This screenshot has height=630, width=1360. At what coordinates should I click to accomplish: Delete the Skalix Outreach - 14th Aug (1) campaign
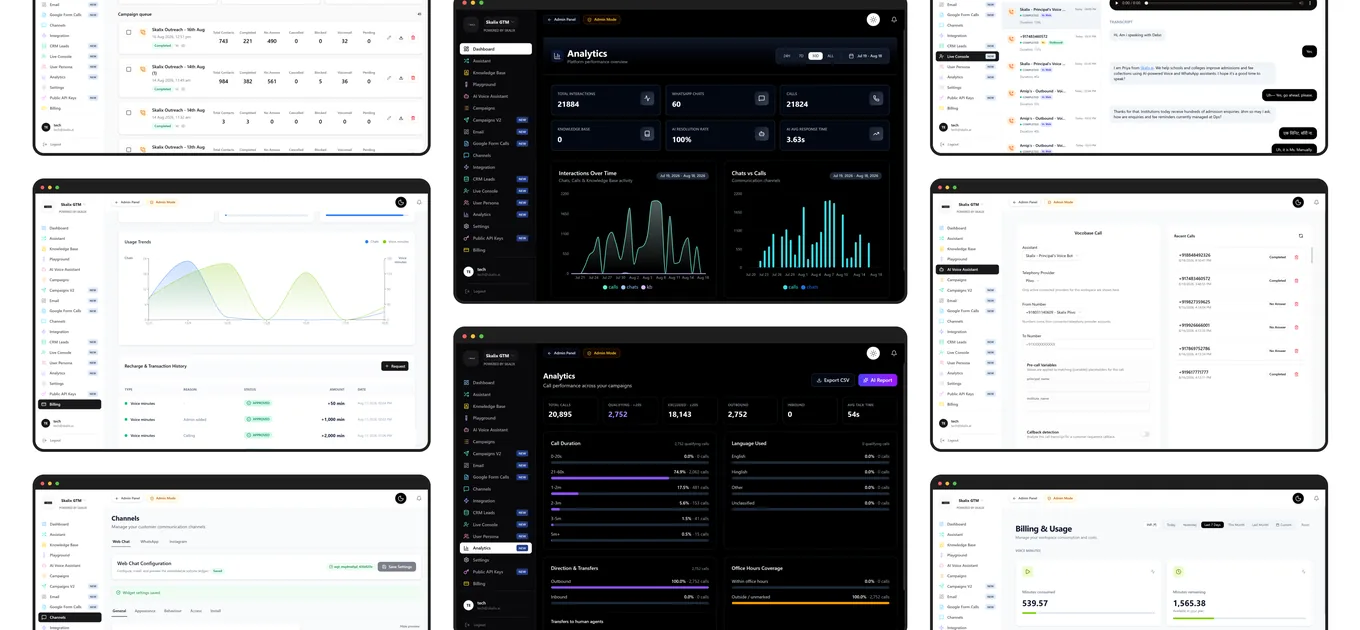tap(413, 78)
